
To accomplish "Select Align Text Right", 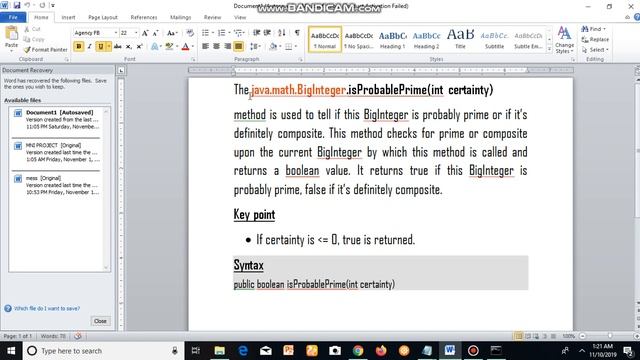I will tap(227, 47).
